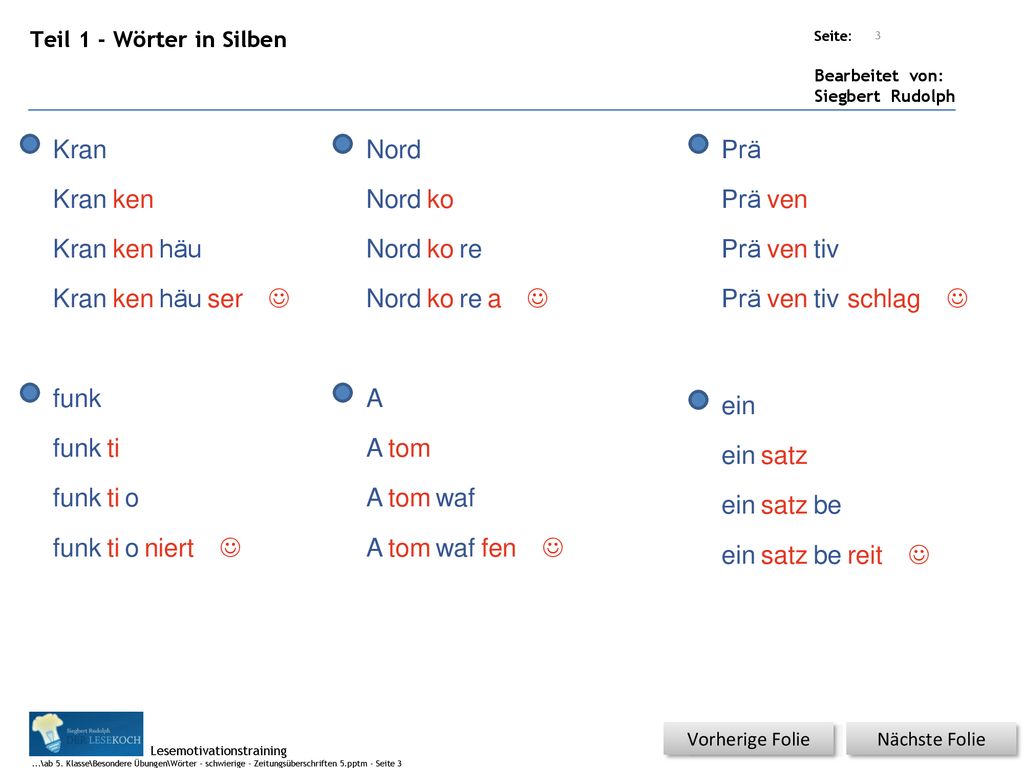Screen dimensions: 1024x768
Task: Go to Nächste Folie
Action: 931,739
